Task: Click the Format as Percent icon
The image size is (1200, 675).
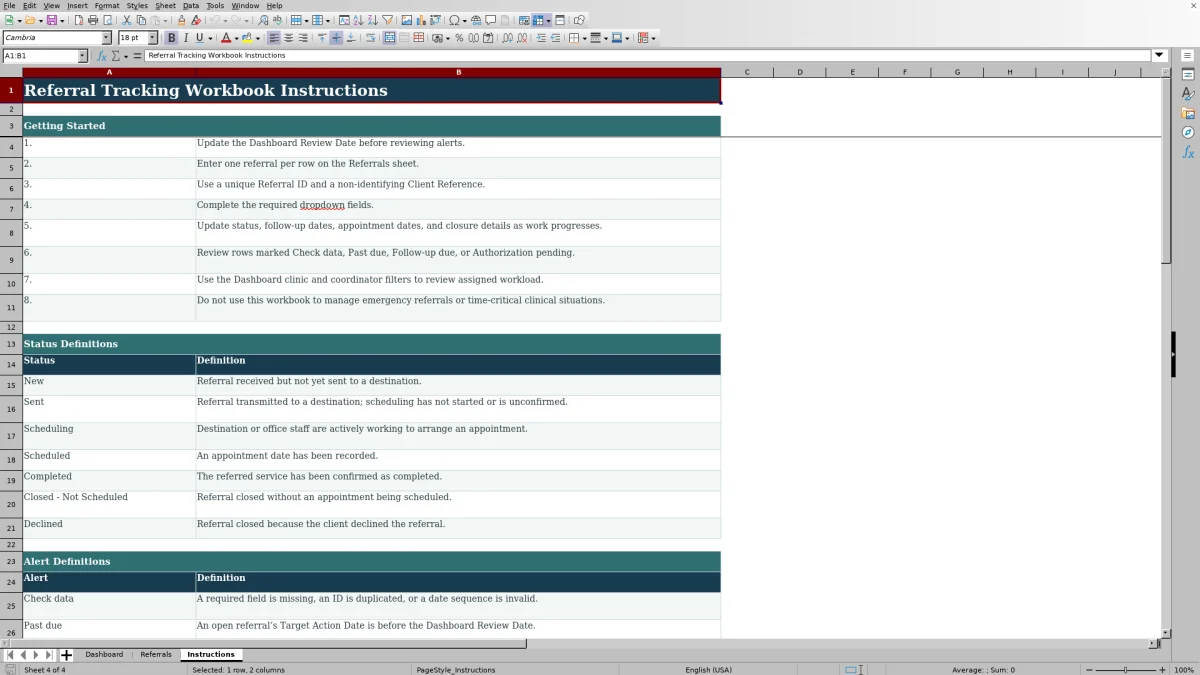Action: click(x=459, y=38)
